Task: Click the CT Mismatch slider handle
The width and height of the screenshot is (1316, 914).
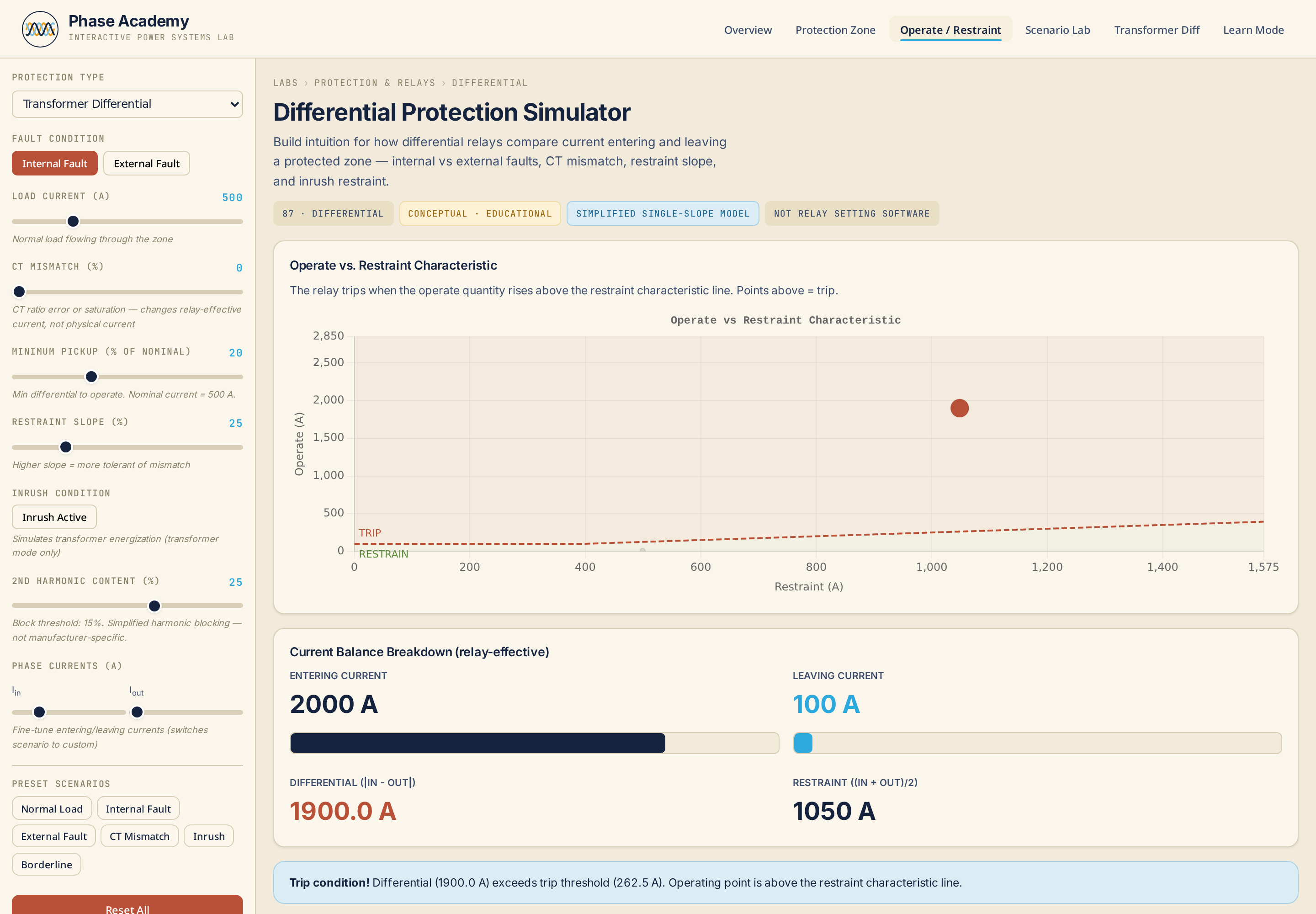Action: pos(20,292)
